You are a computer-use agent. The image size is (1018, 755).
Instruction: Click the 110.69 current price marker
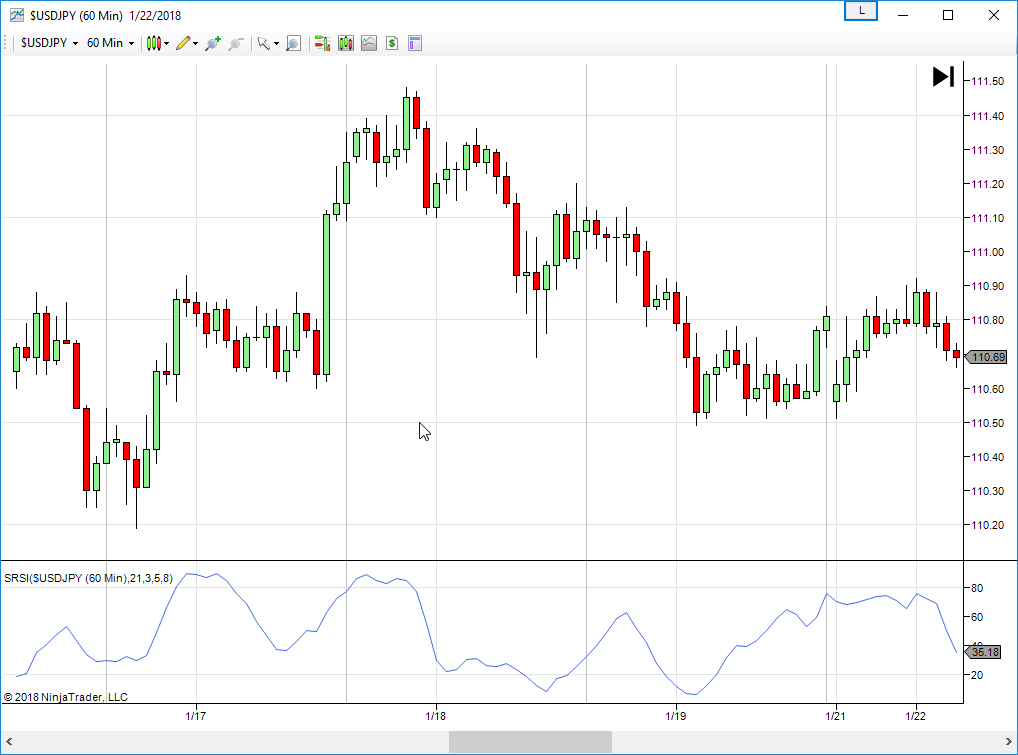point(987,357)
